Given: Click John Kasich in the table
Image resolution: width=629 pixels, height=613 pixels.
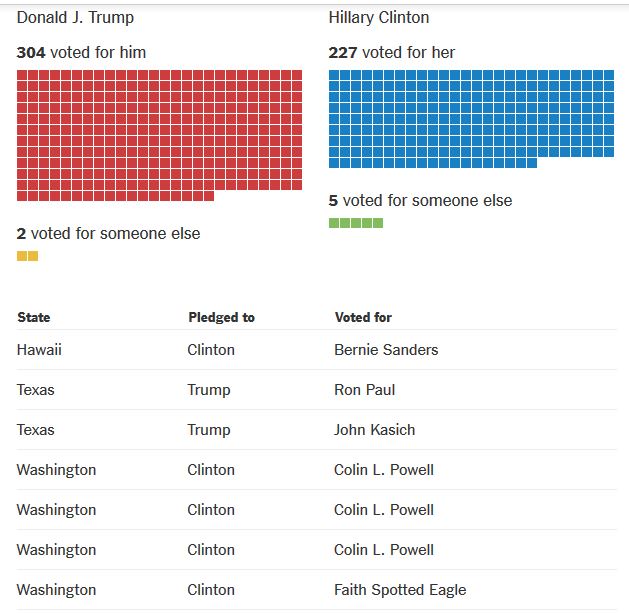Looking at the screenshot, I should pos(374,430).
